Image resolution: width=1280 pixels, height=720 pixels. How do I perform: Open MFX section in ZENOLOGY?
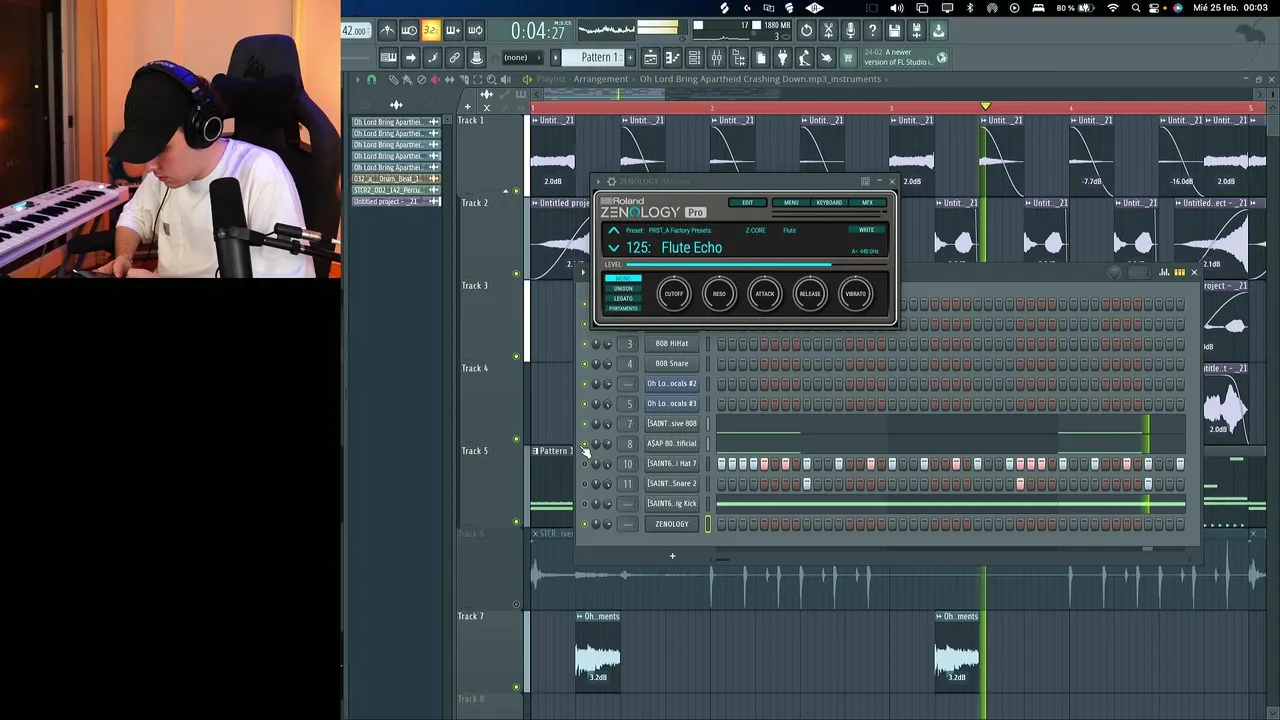pos(868,203)
